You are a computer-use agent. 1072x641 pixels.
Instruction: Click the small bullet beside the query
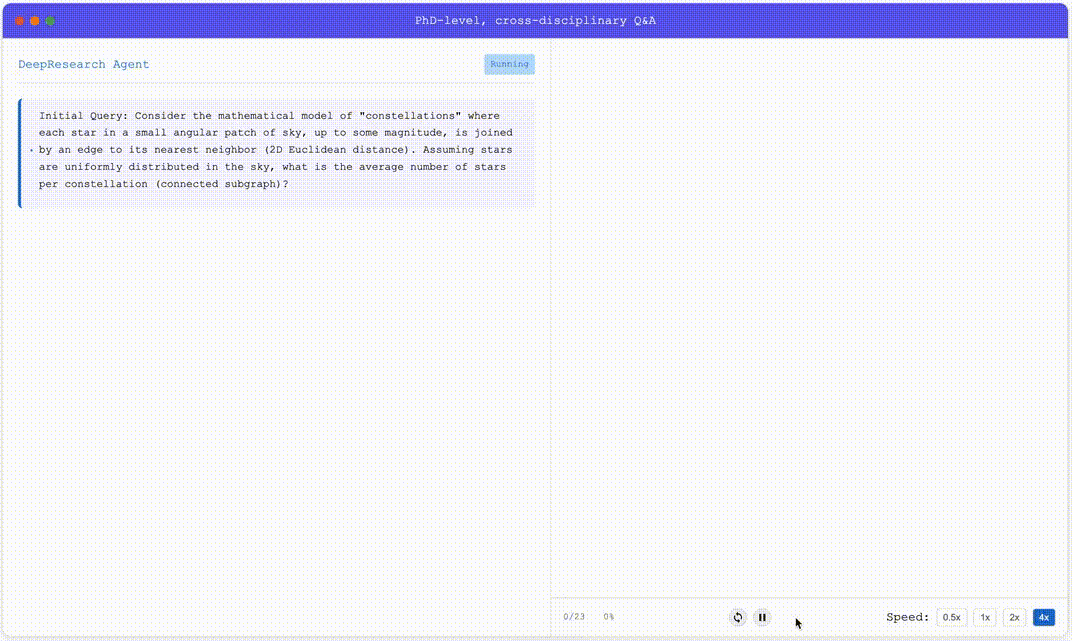click(32, 150)
